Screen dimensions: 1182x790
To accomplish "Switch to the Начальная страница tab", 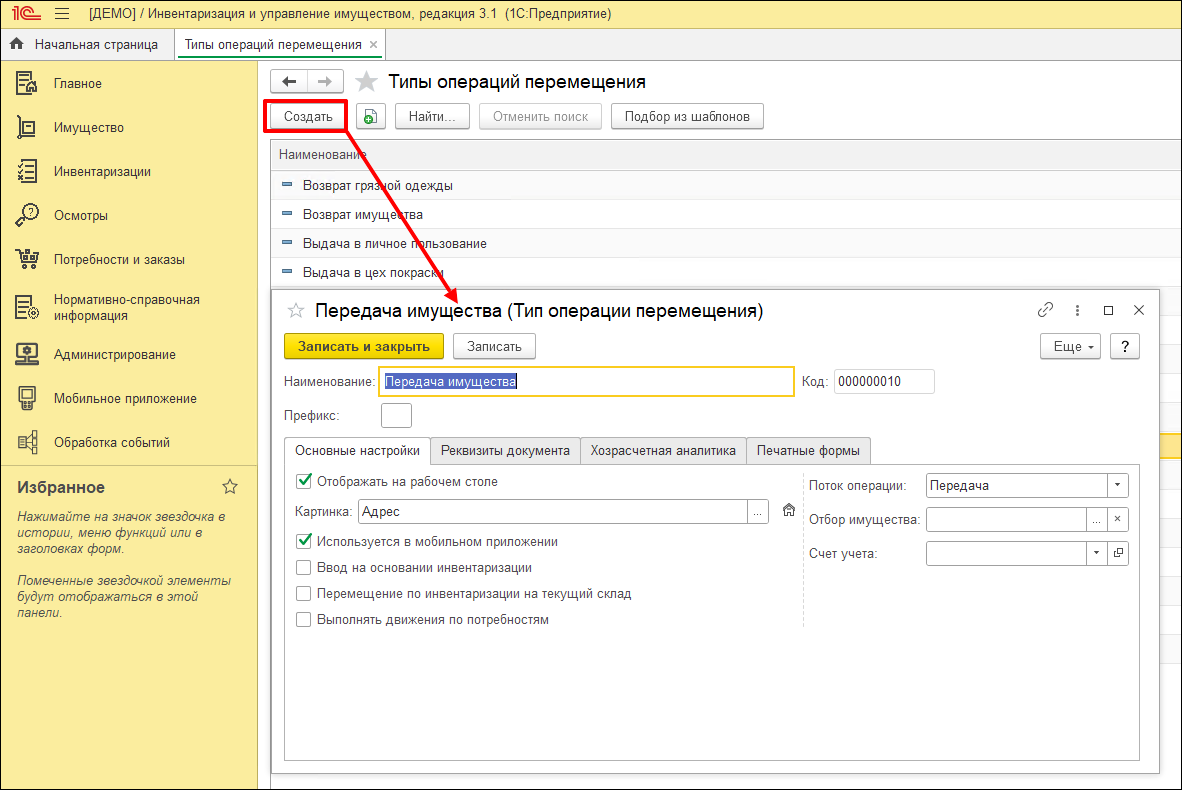I will 87,44.
